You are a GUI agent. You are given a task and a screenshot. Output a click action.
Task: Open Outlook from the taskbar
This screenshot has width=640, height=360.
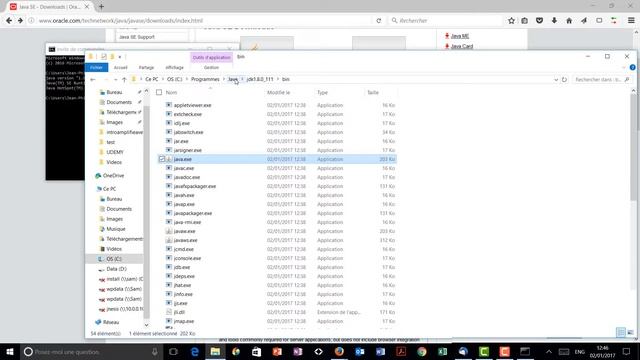tap(360, 351)
